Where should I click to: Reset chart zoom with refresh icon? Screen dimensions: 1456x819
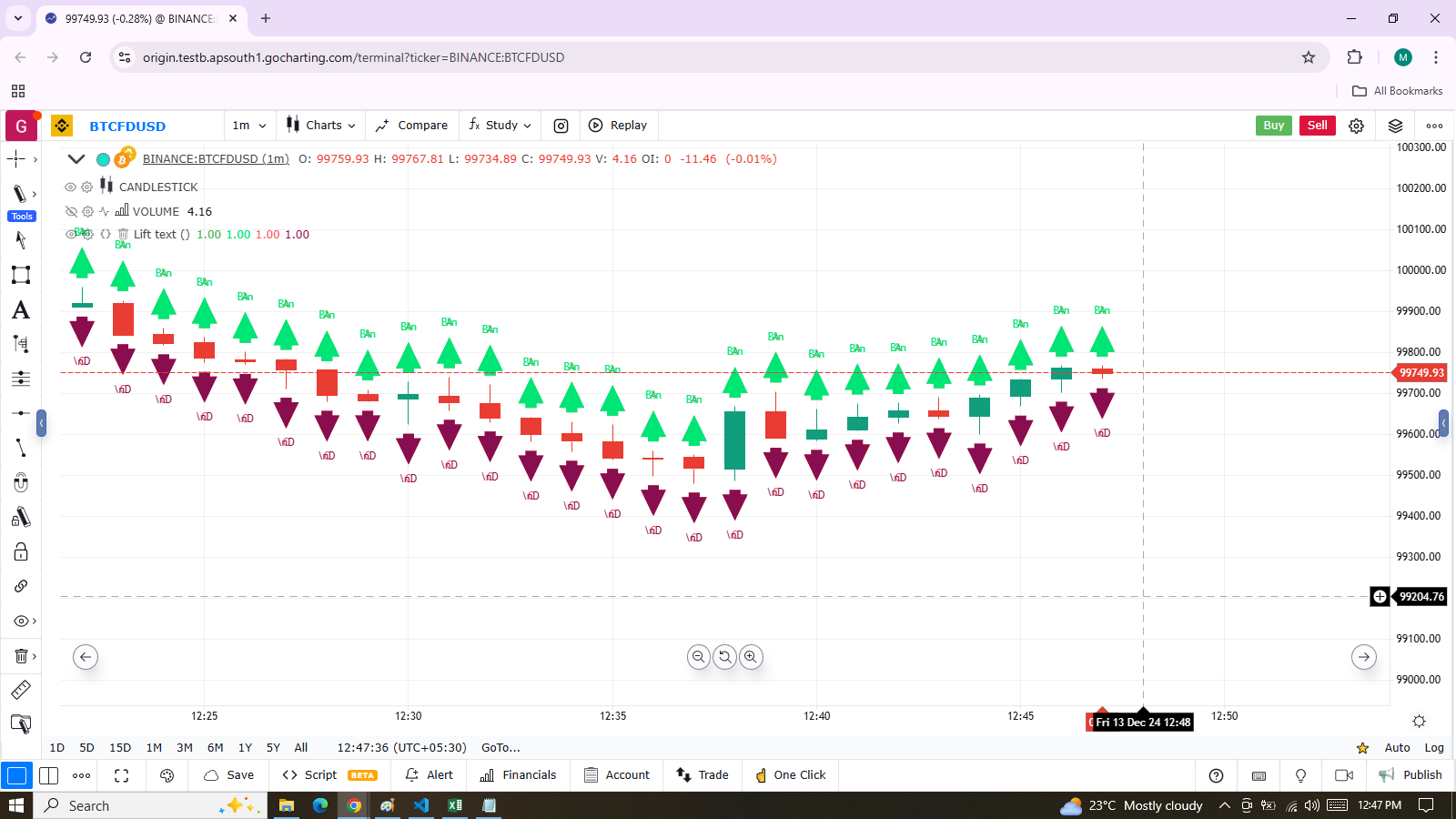[x=724, y=657]
